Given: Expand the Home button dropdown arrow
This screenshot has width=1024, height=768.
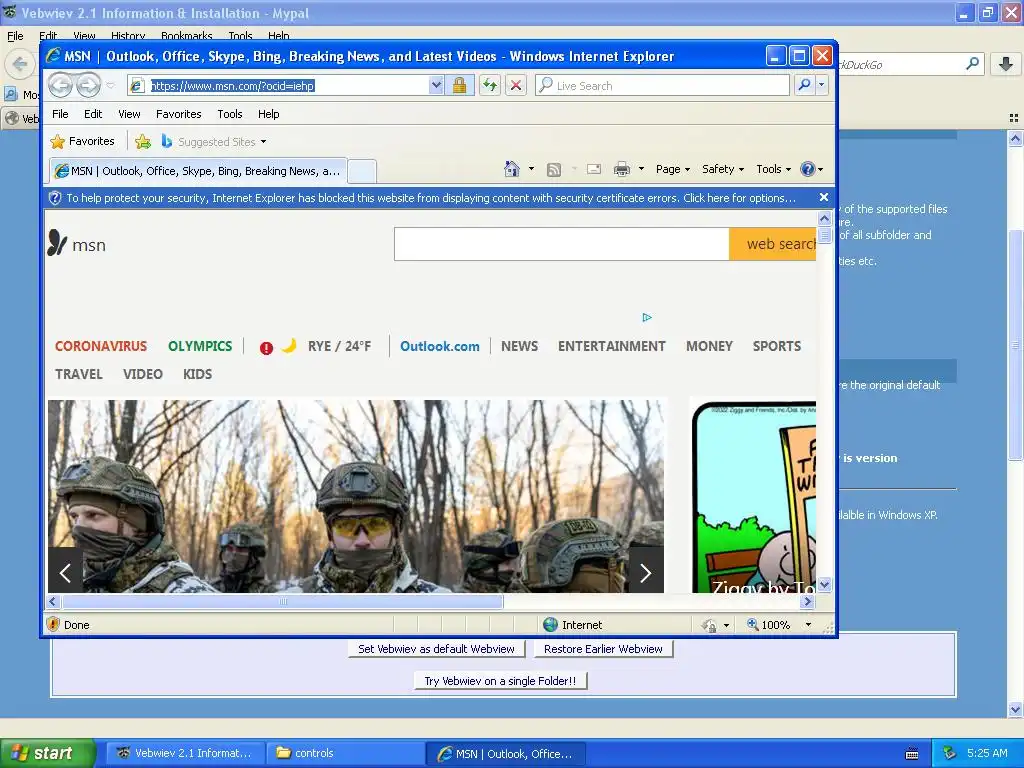Looking at the screenshot, I should coord(531,169).
